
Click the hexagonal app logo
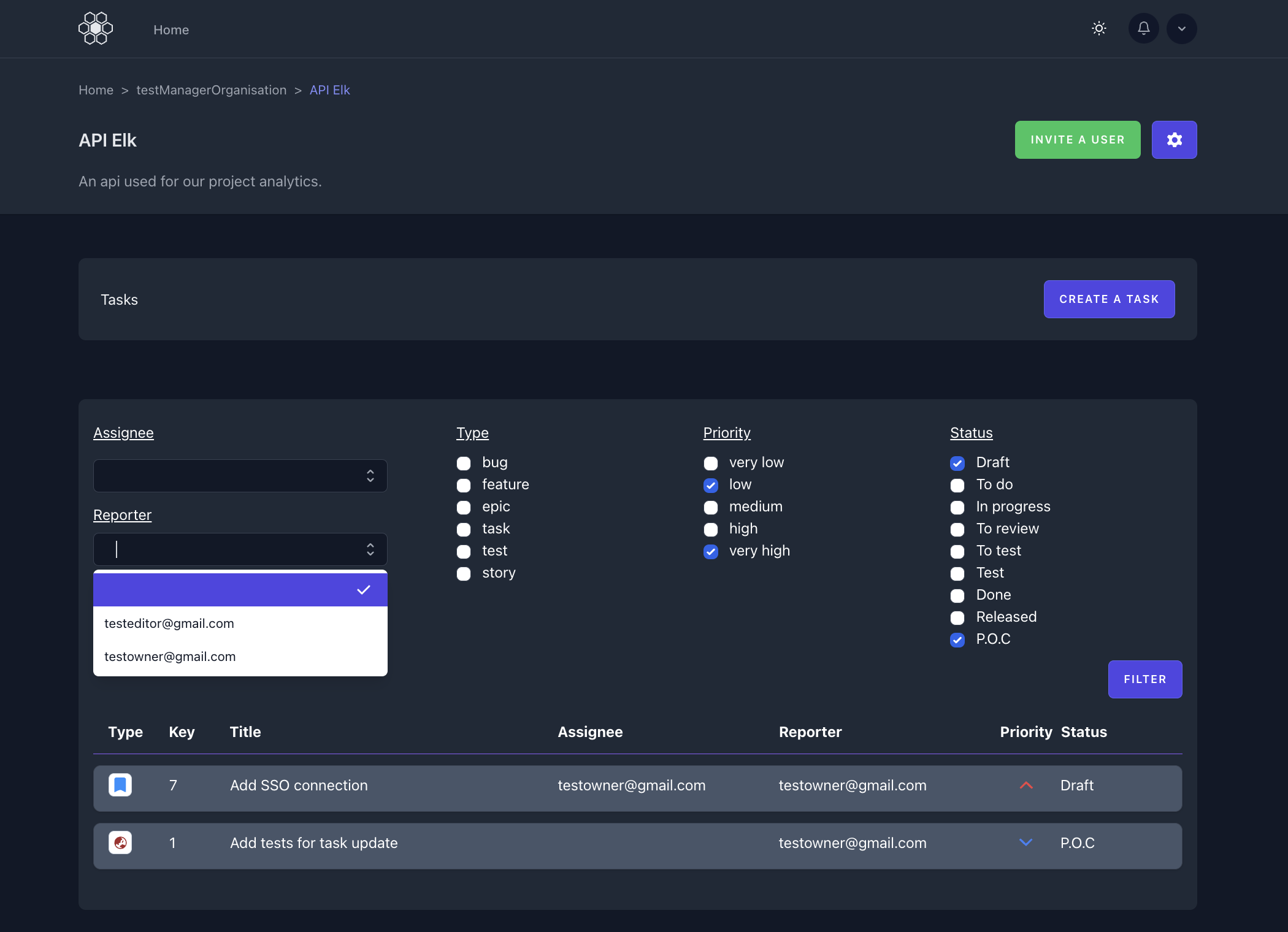coord(96,28)
